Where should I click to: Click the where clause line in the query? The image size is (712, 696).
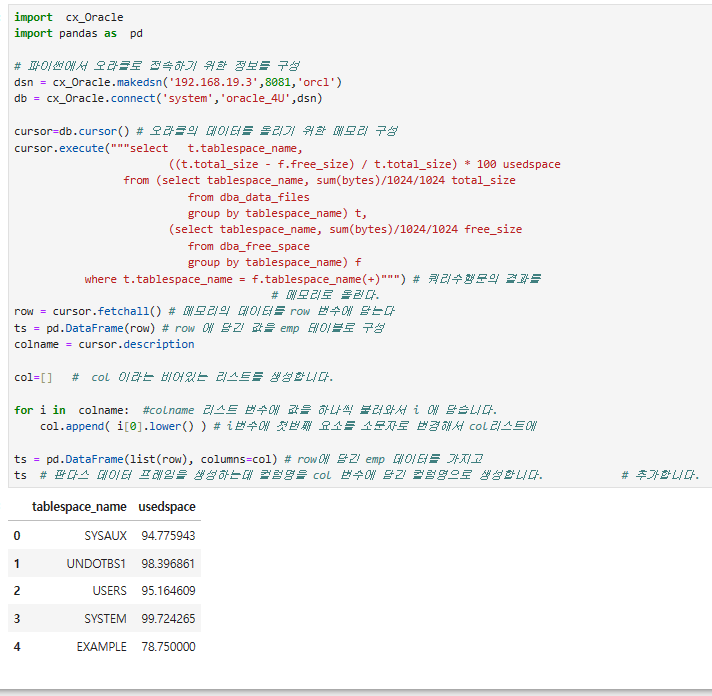pyautogui.click(x=312, y=279)
